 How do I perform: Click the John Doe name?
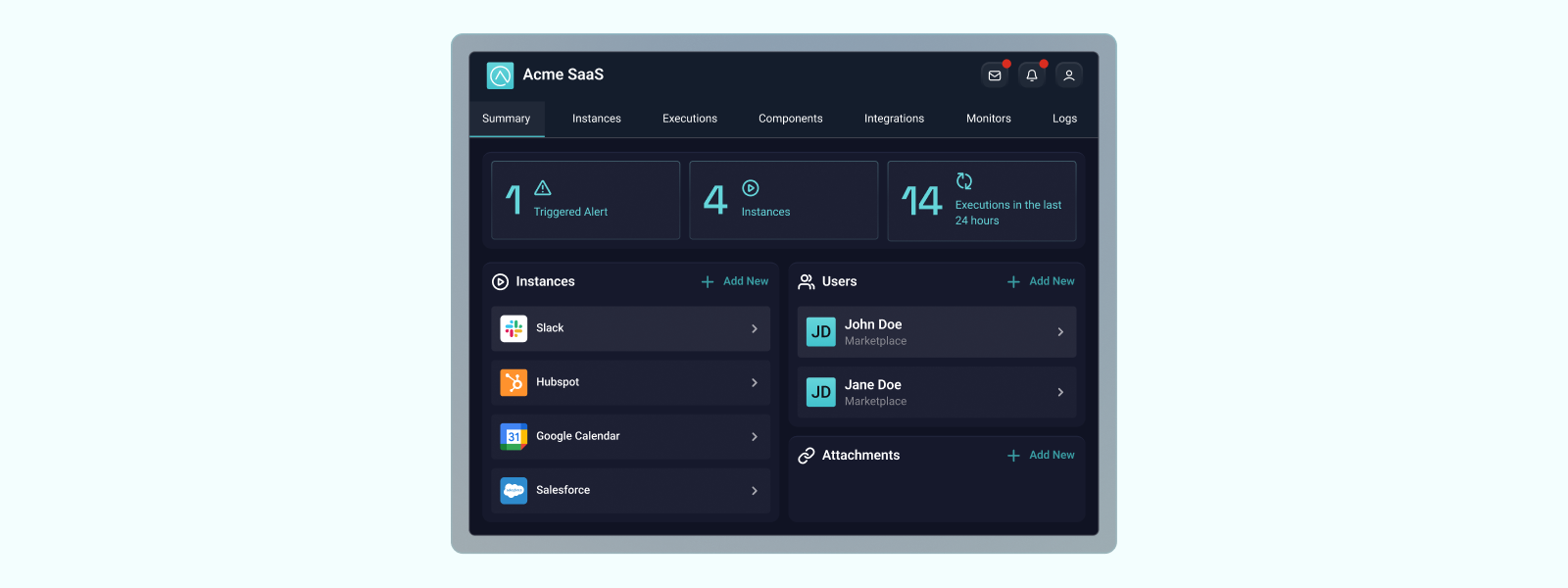873,324
